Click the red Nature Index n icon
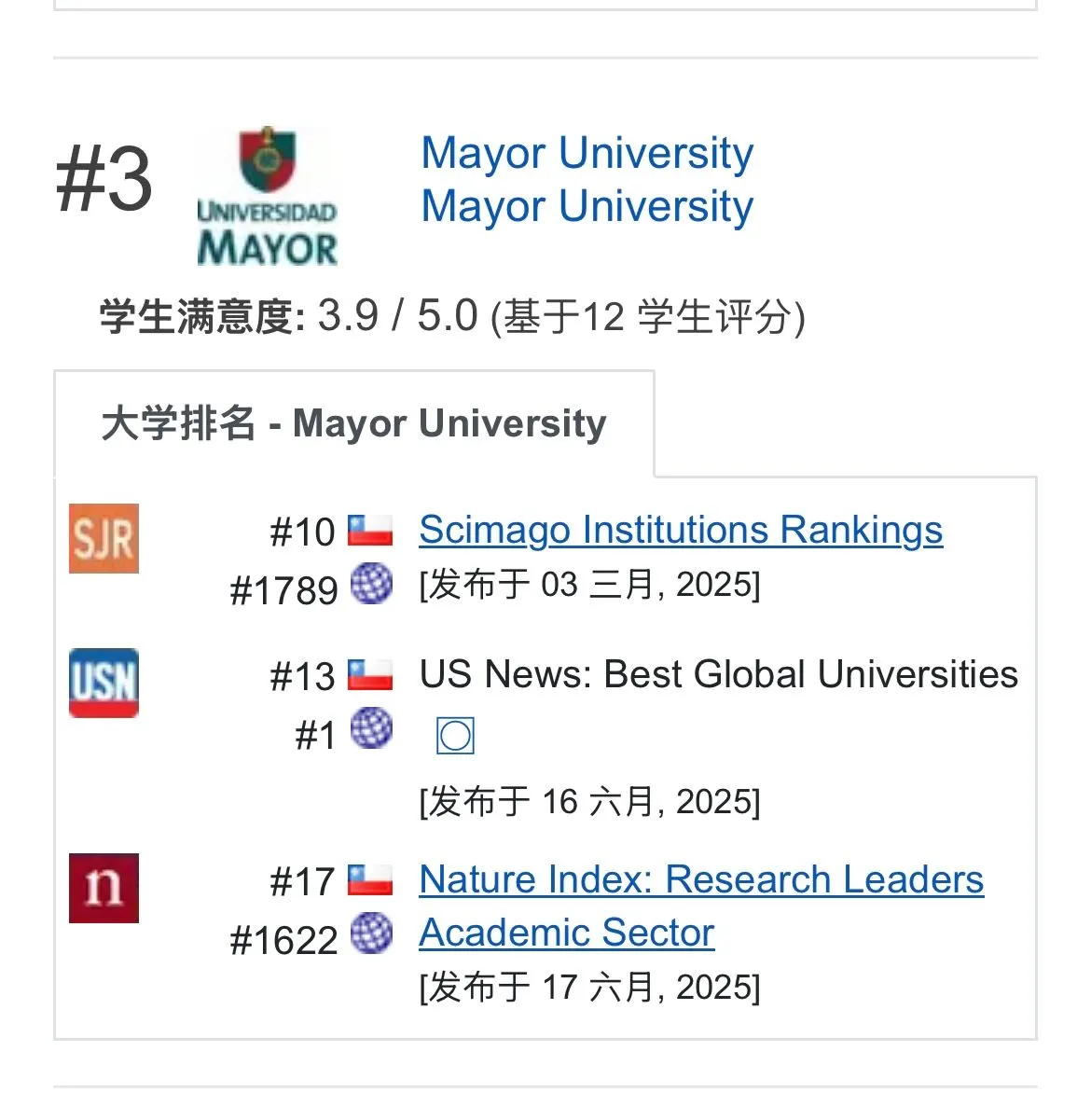Screen dimensions: 1091x1120 point(104,888)
